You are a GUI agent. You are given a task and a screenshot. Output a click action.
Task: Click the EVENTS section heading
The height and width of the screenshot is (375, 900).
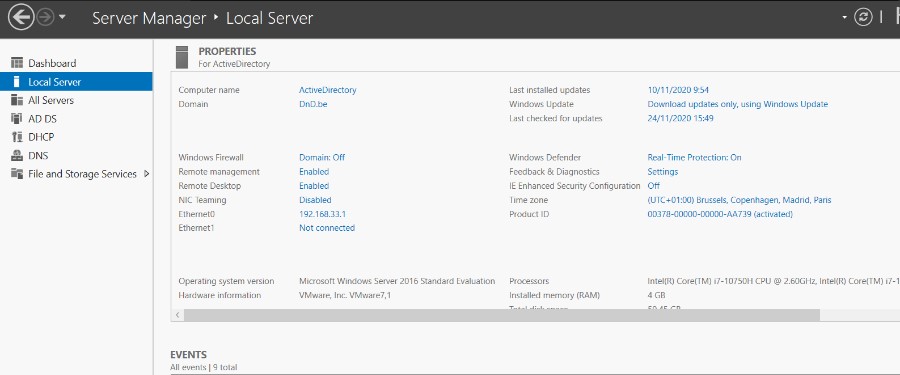[188, 355]
